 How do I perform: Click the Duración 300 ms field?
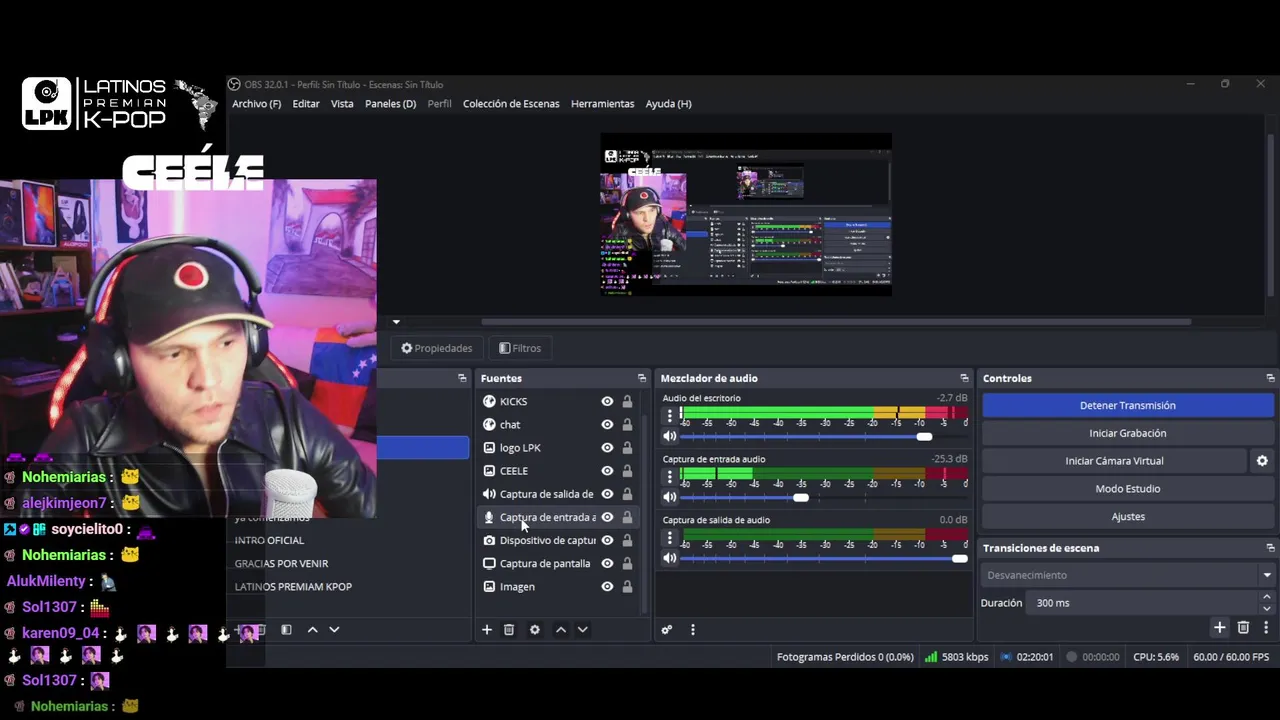pos(1143,603)
